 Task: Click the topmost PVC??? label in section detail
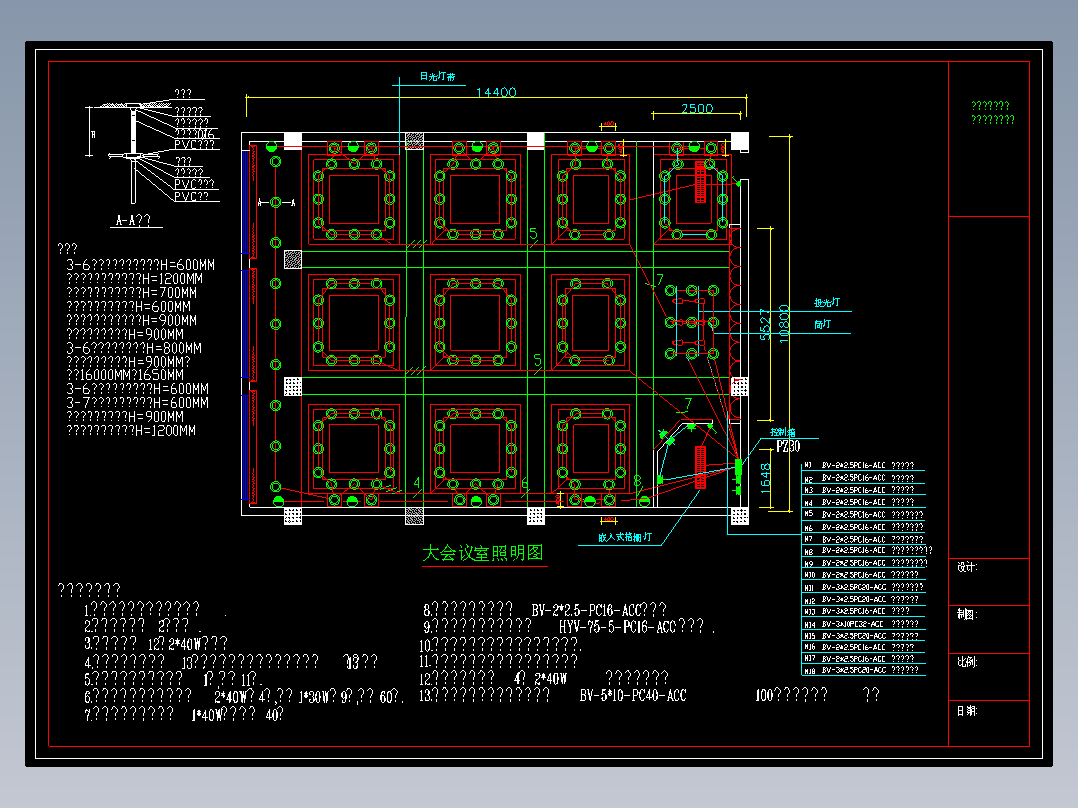pos(194,144)
